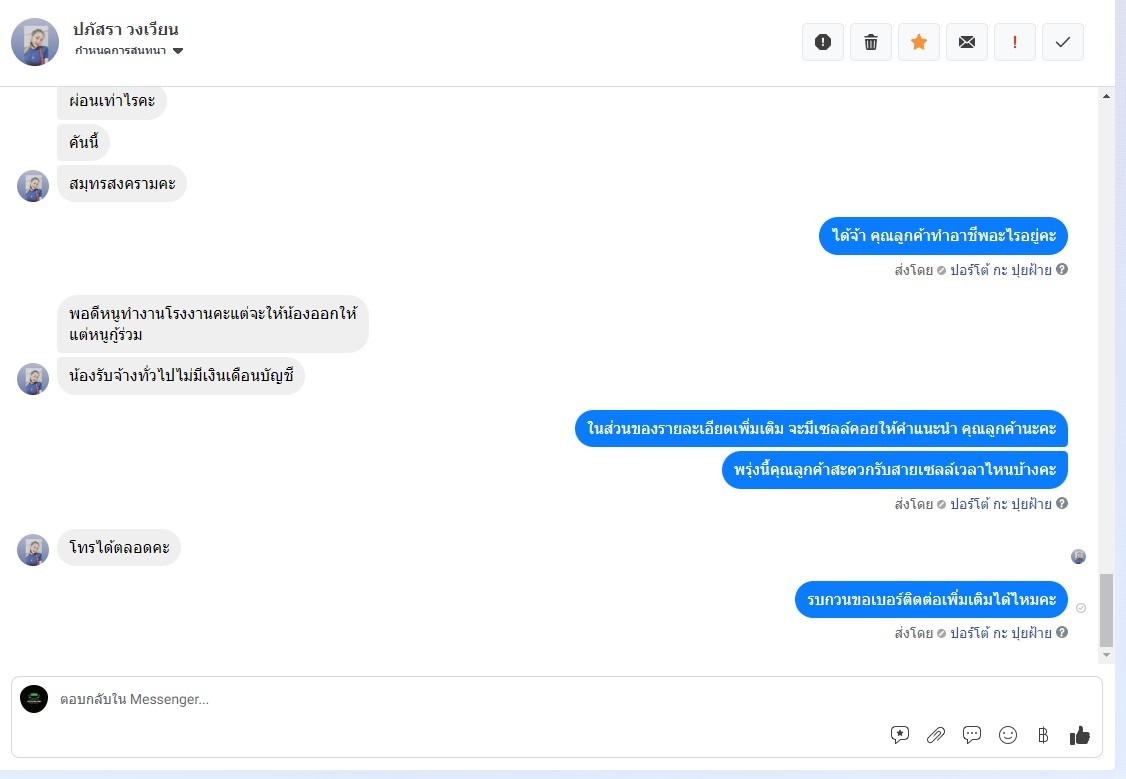
Task: Toggle the orange star follow-up flag
Action: [x=919, y=42]
